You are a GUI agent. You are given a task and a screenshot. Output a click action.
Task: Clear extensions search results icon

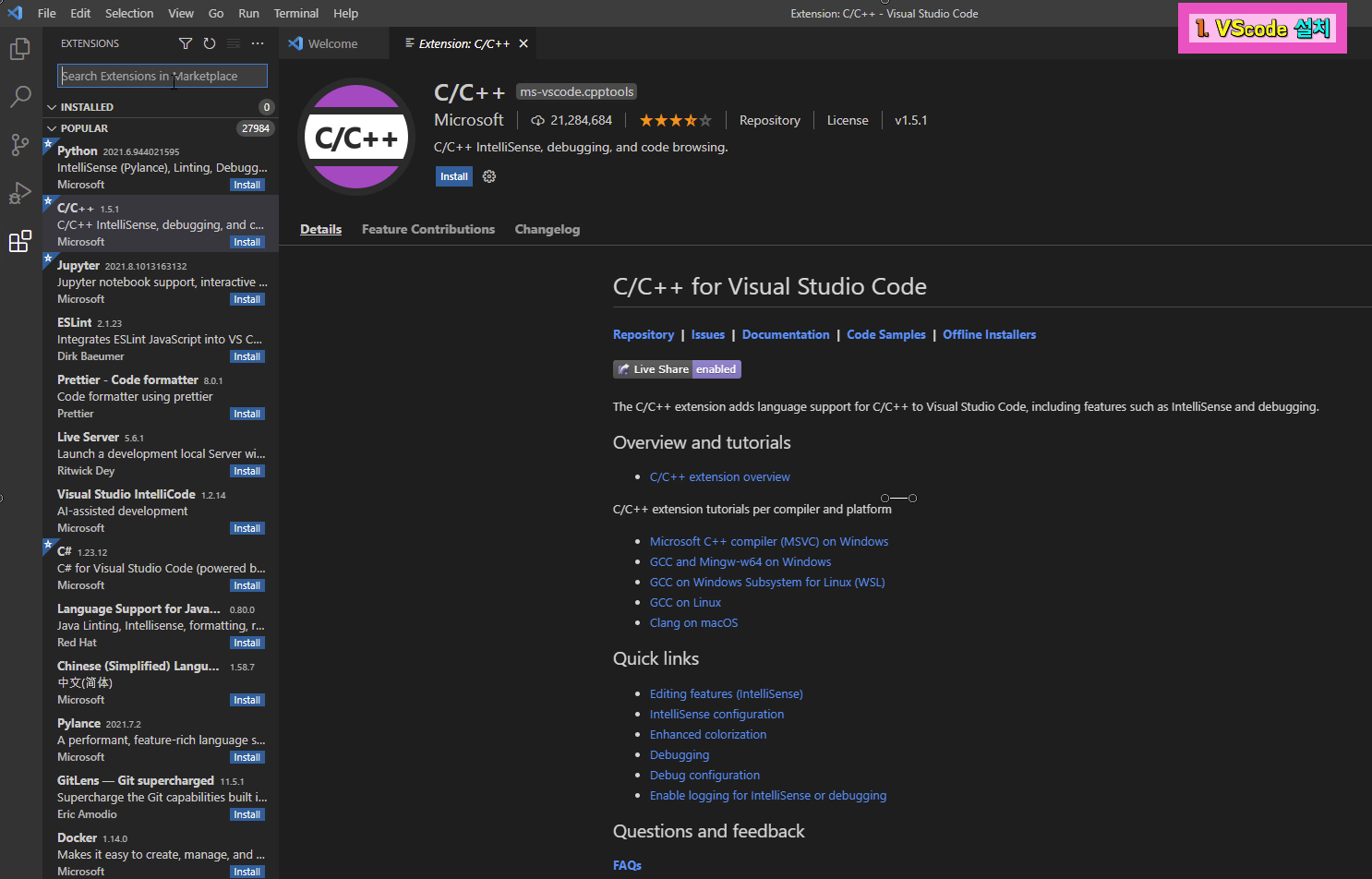(234, 43)
